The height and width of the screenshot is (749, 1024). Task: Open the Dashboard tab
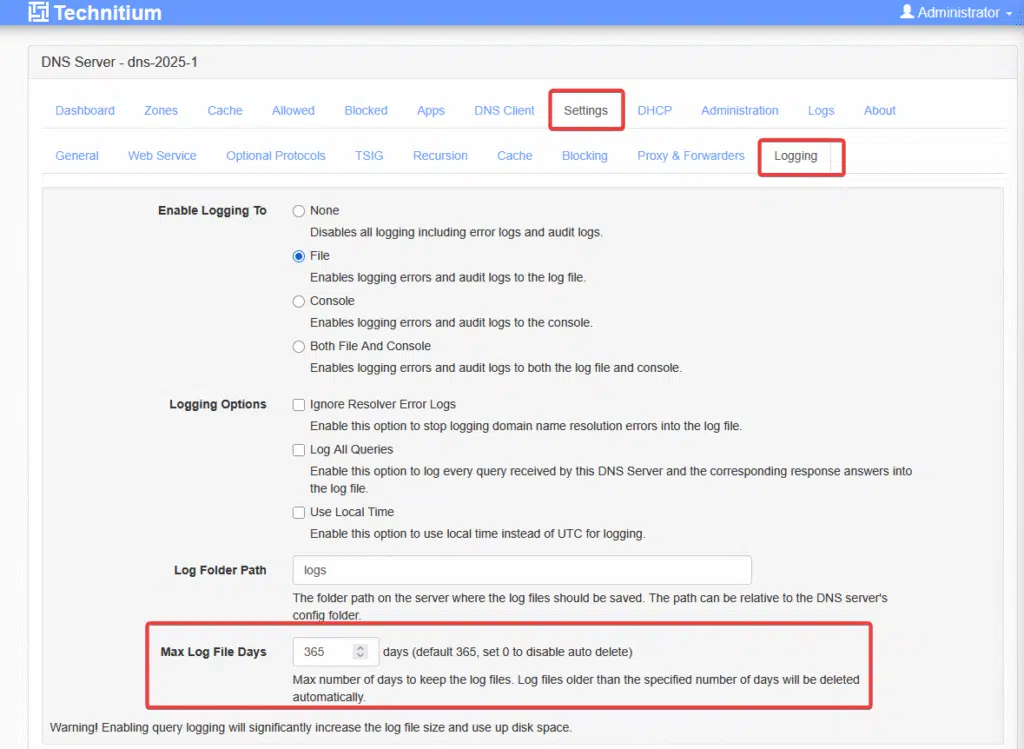coord(85,111)
